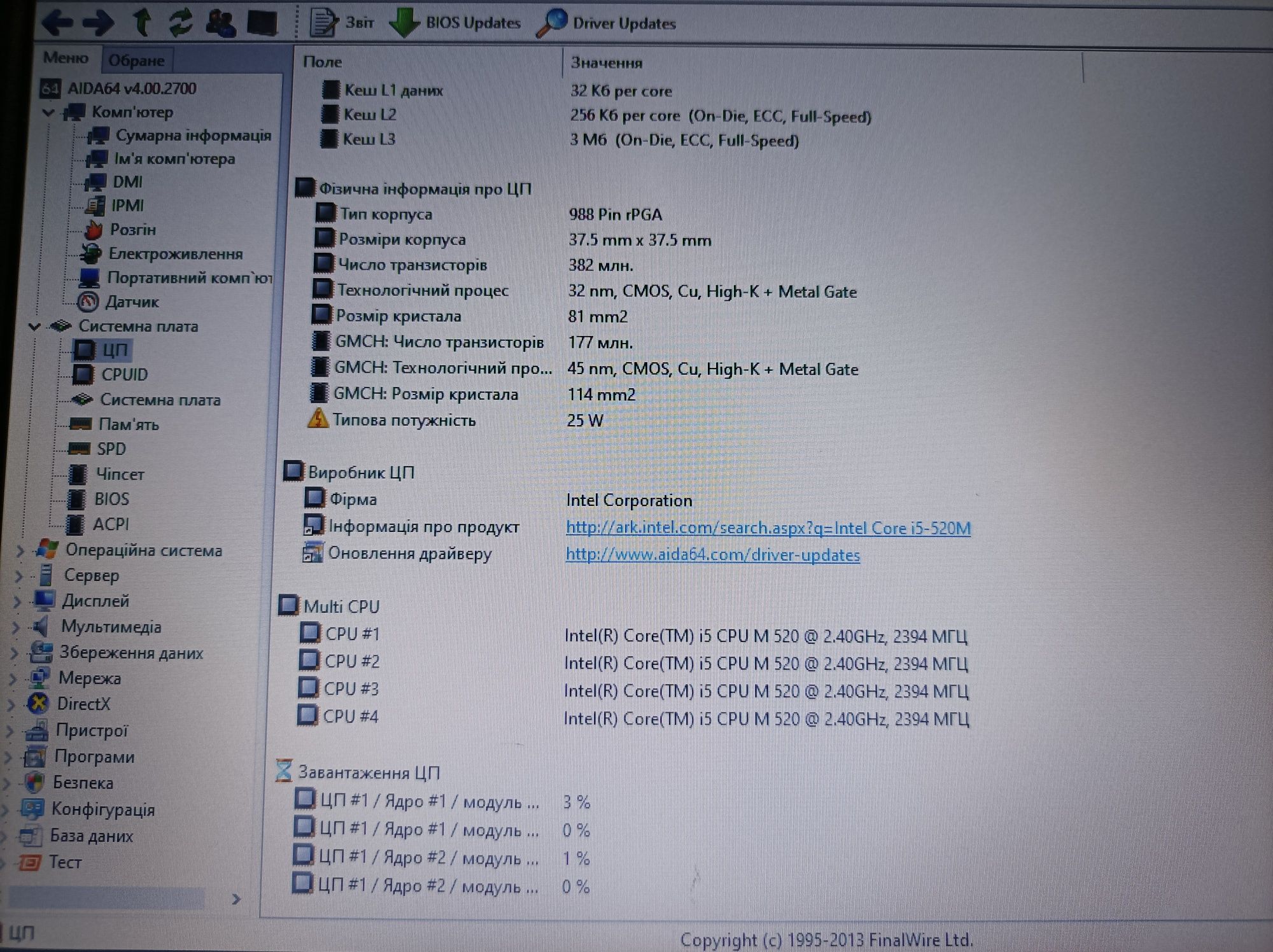This screenshot has width=1273, height=952.
Task: Select the AIDA64 v4.00.2700 root node
Action: pyautogui.click(x=118, y=88)
